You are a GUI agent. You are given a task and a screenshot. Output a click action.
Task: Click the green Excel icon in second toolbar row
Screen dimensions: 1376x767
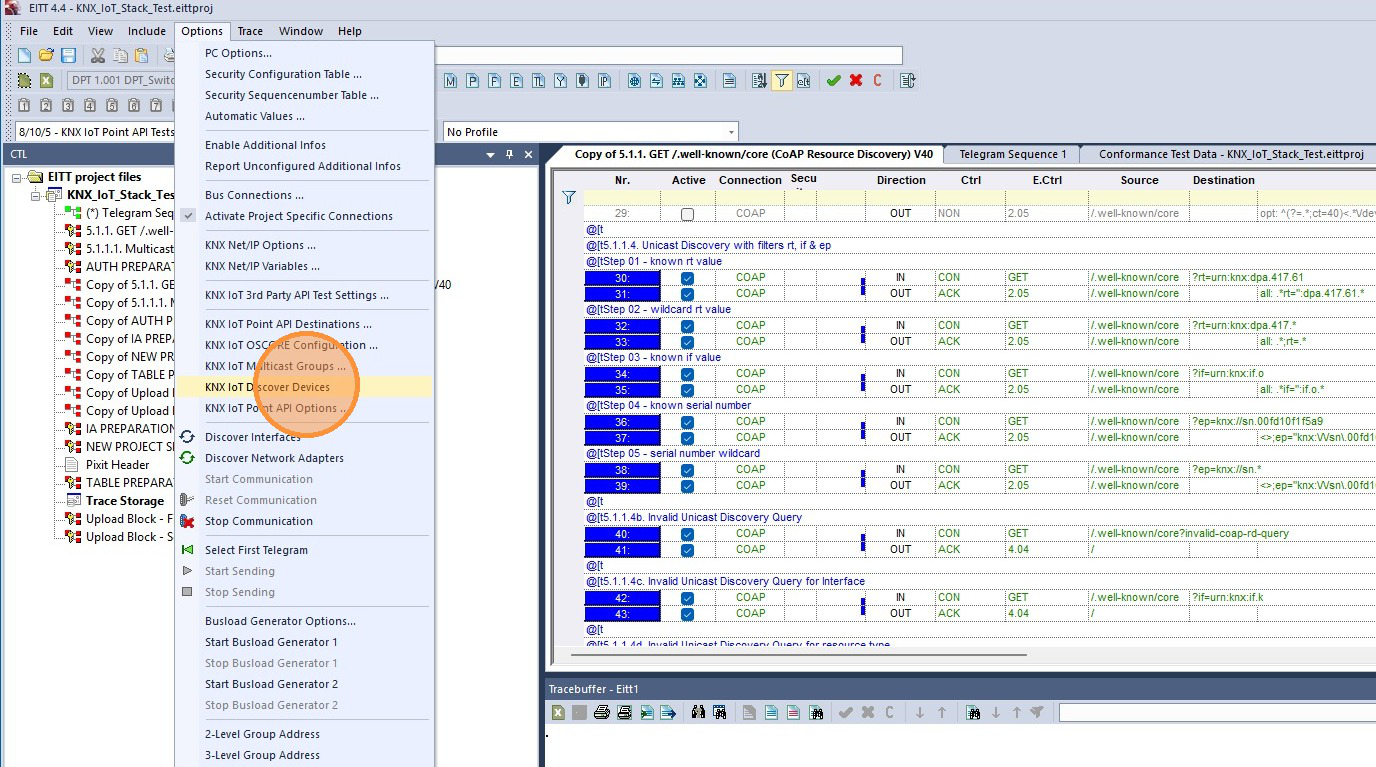tap(46, 80)
